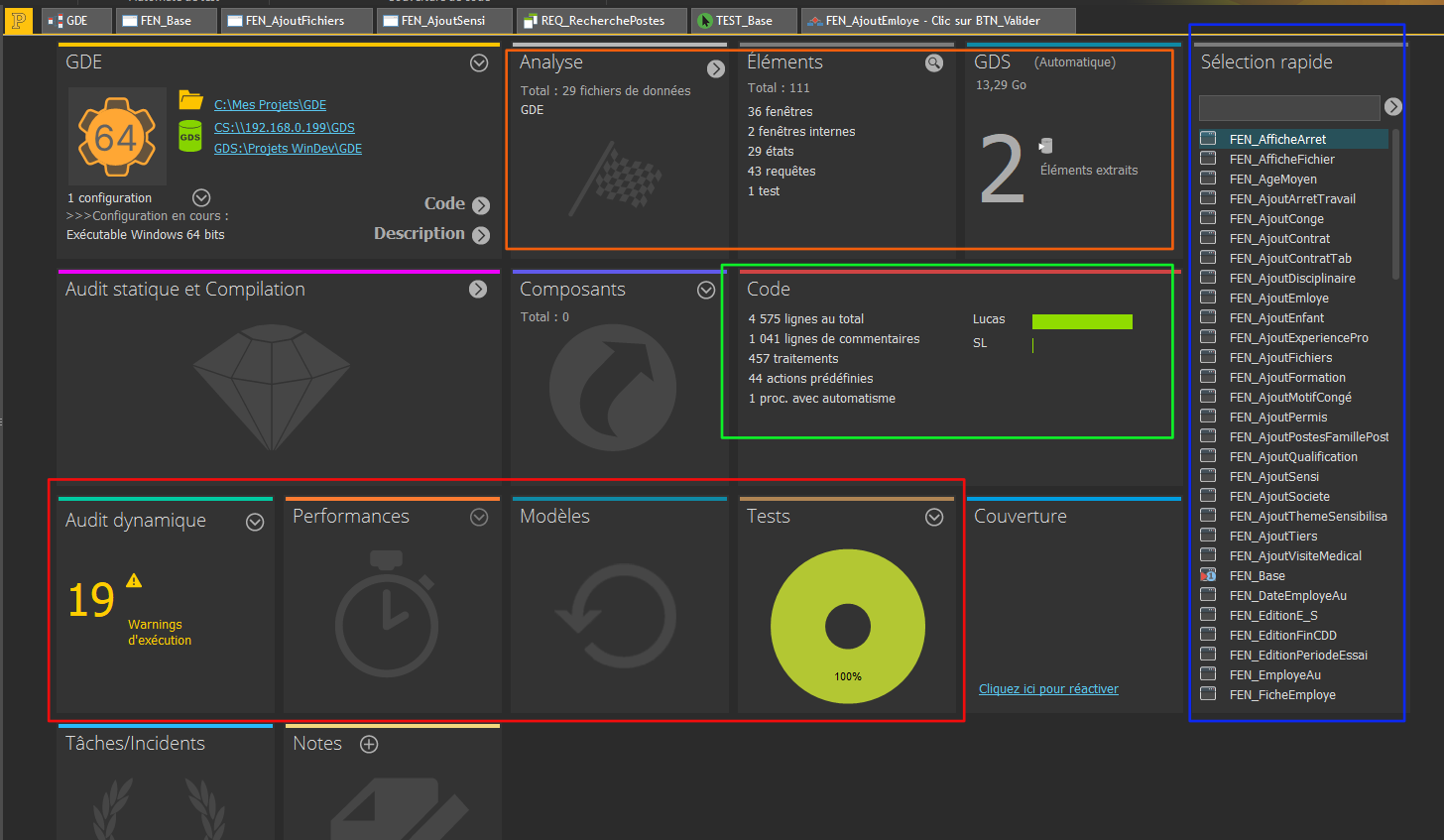Click the green GDS database icon

pos(190,137)
